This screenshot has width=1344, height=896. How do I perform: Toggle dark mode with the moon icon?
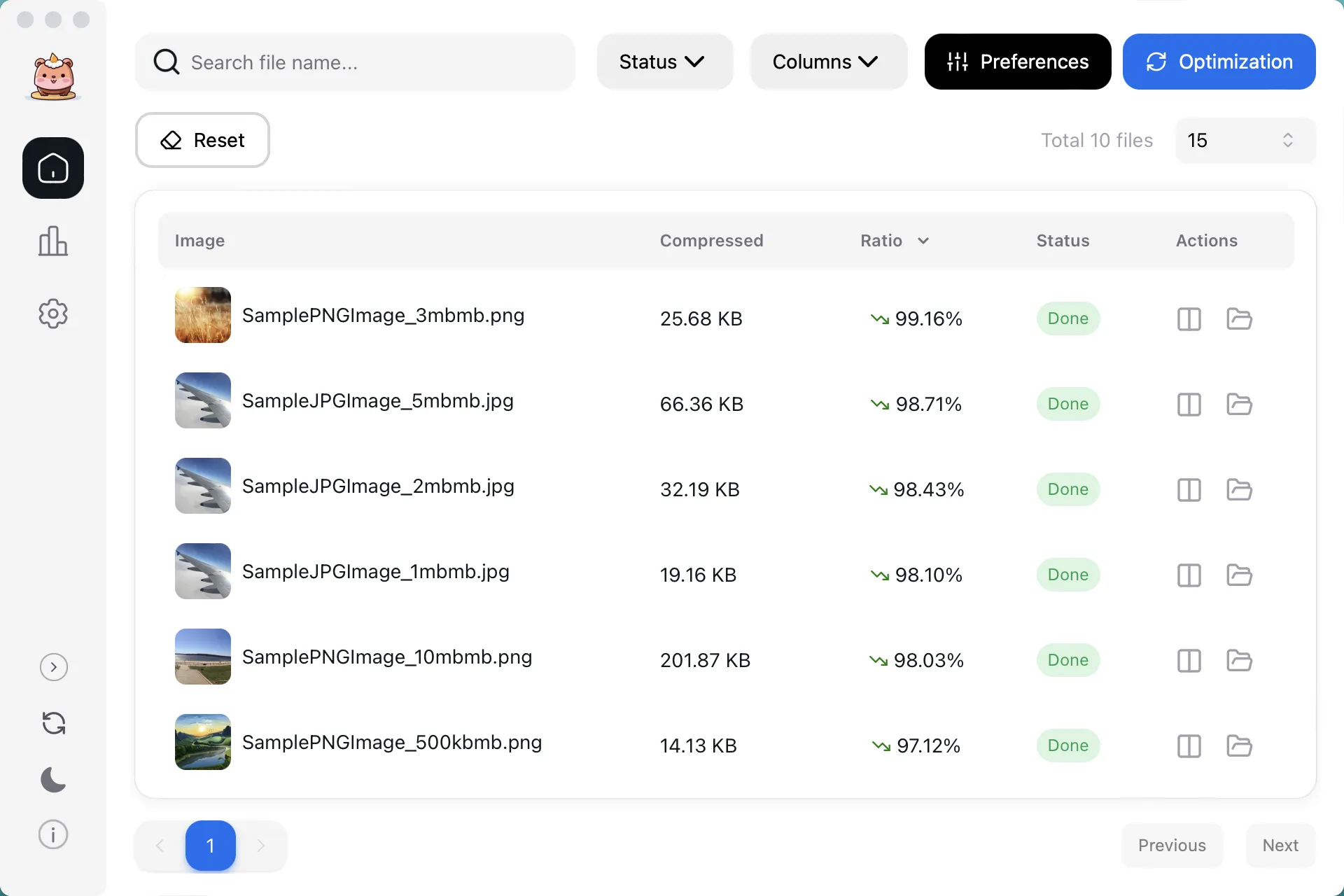(x=52, y=779)
